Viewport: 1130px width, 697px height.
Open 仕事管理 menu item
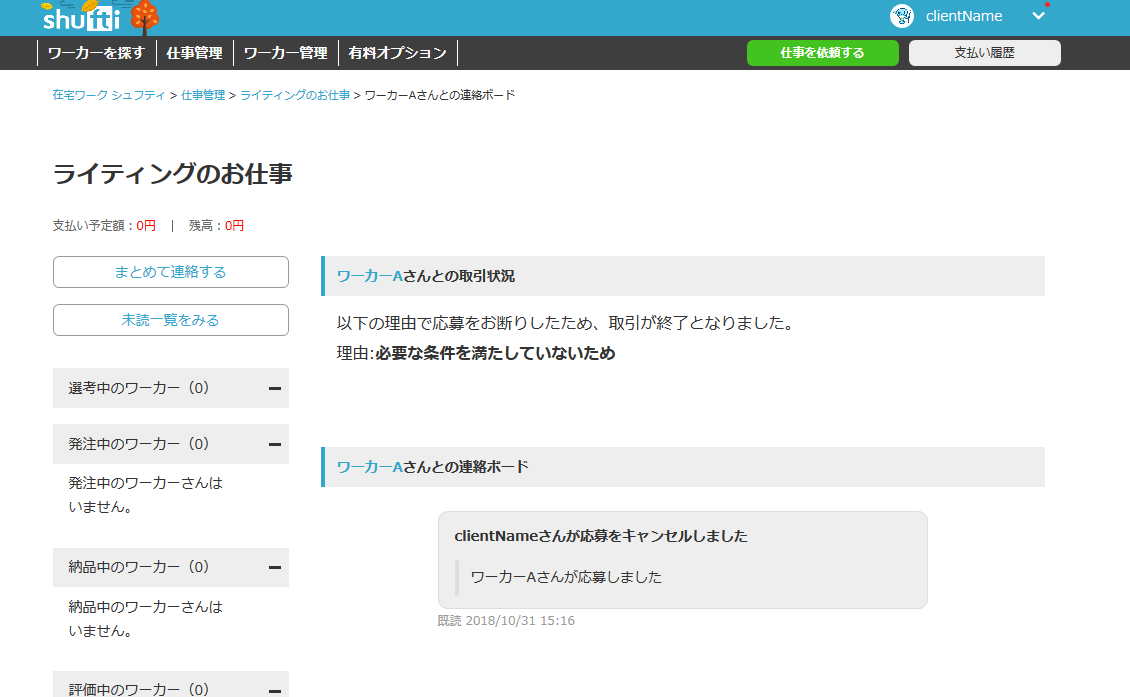195,53
